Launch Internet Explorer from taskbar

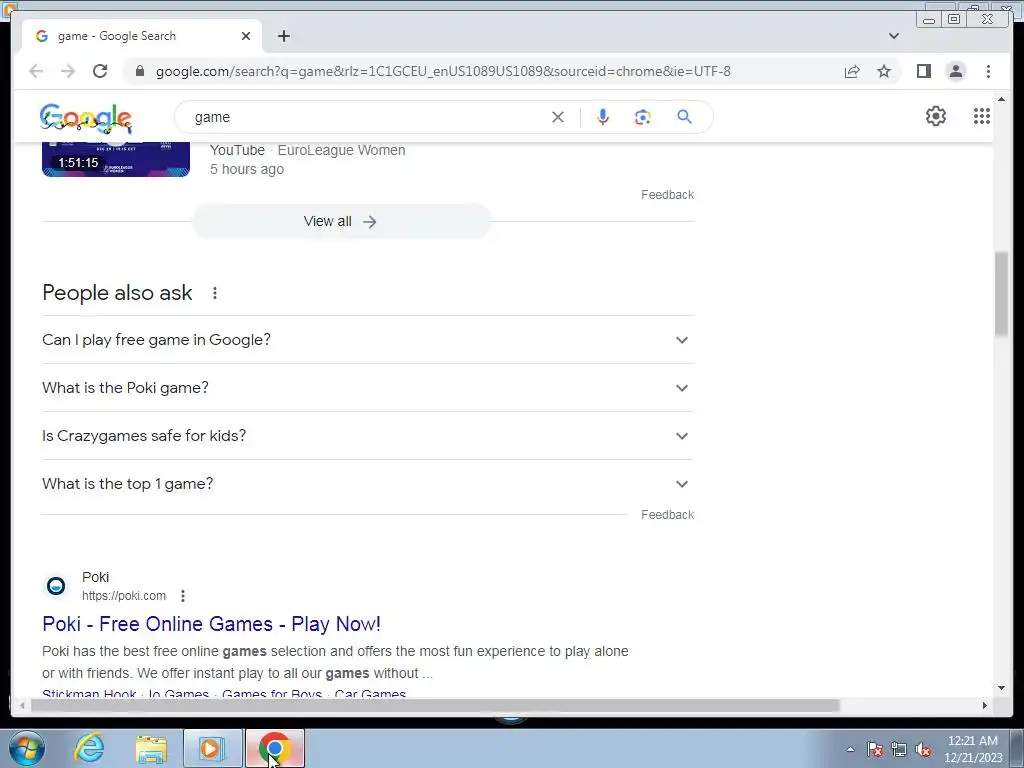pos(89,748)
